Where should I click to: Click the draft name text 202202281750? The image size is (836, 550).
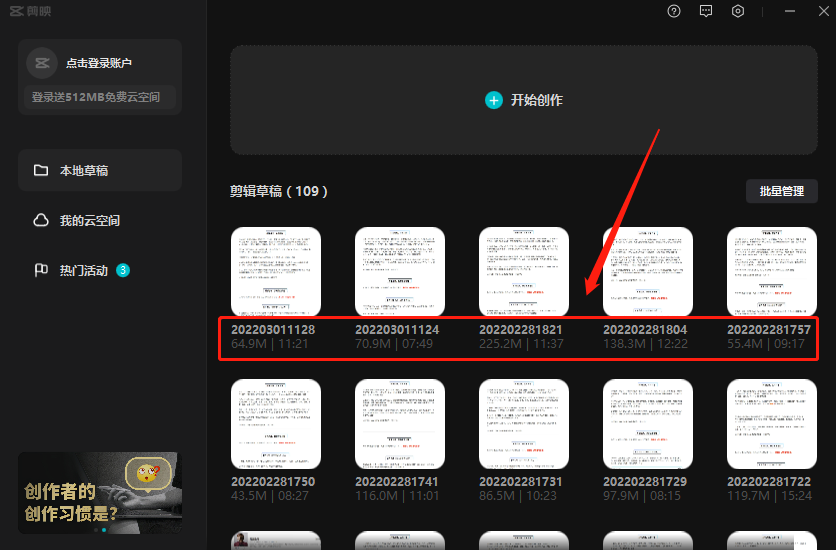[273, 482]
